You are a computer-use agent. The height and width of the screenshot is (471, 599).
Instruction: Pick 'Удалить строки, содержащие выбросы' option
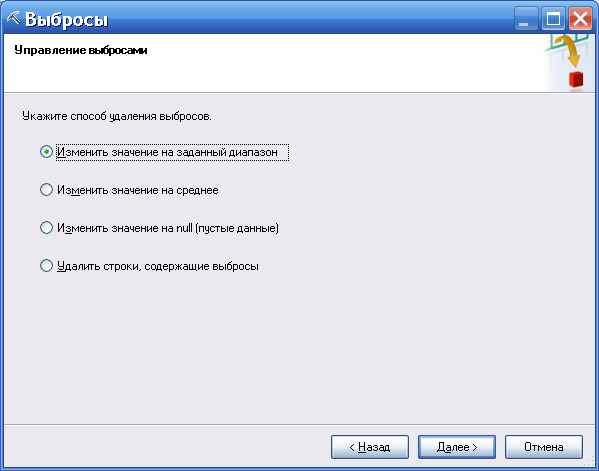click(x=46, y=266)
